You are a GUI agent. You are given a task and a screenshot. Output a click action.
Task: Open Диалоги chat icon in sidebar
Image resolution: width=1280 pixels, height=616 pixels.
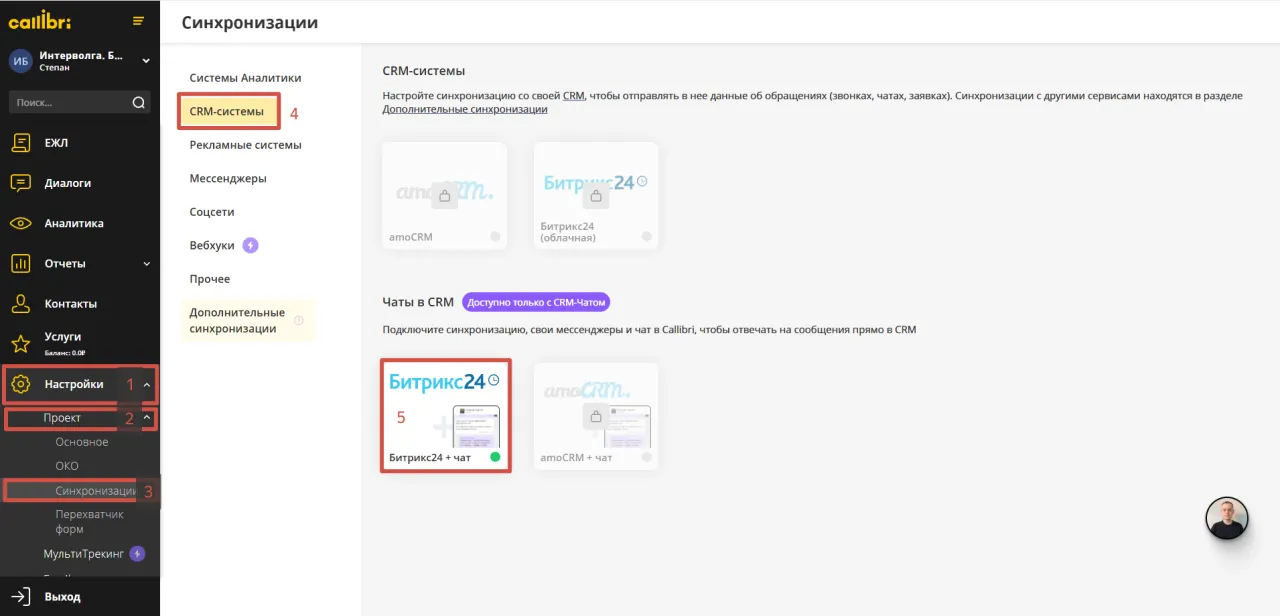(x=21, y=183)
